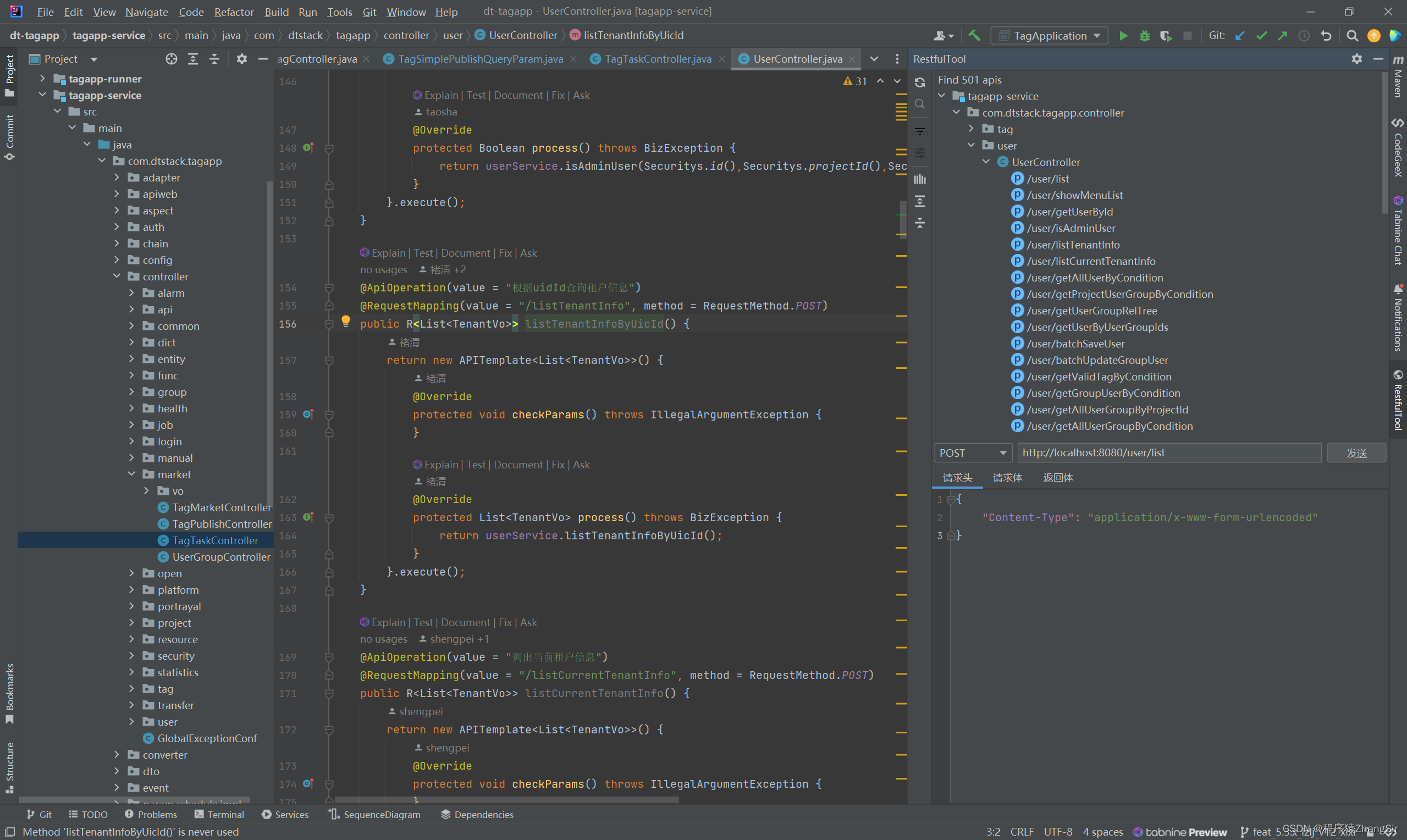
Task: Click editor horizontal scrollbar thumb
Action: point(507,800)
